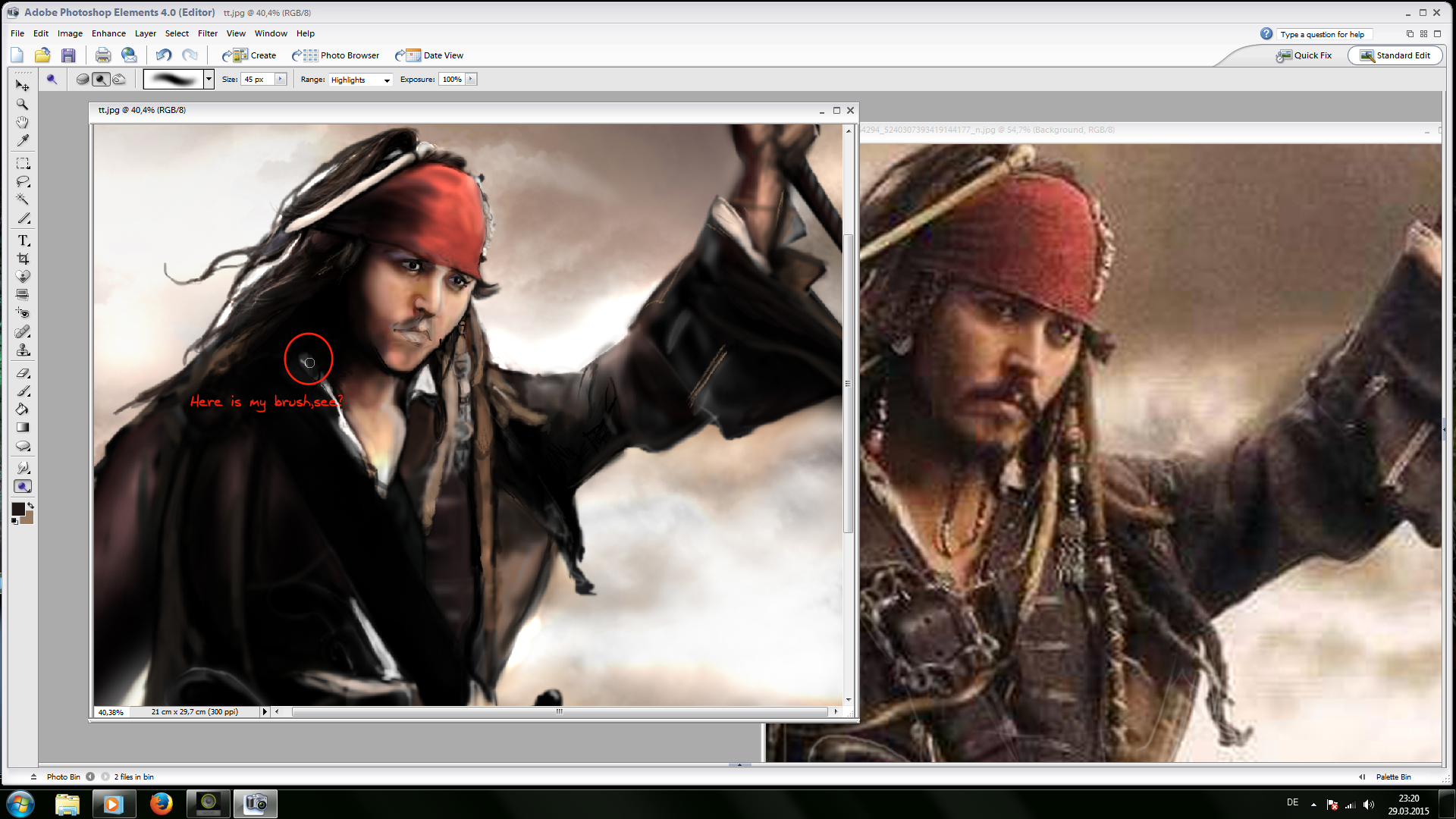This screenshot has width=1456, height=819.
Task: Select the Straighten tool
Action: pyautogui.click(x=23, y=294)
